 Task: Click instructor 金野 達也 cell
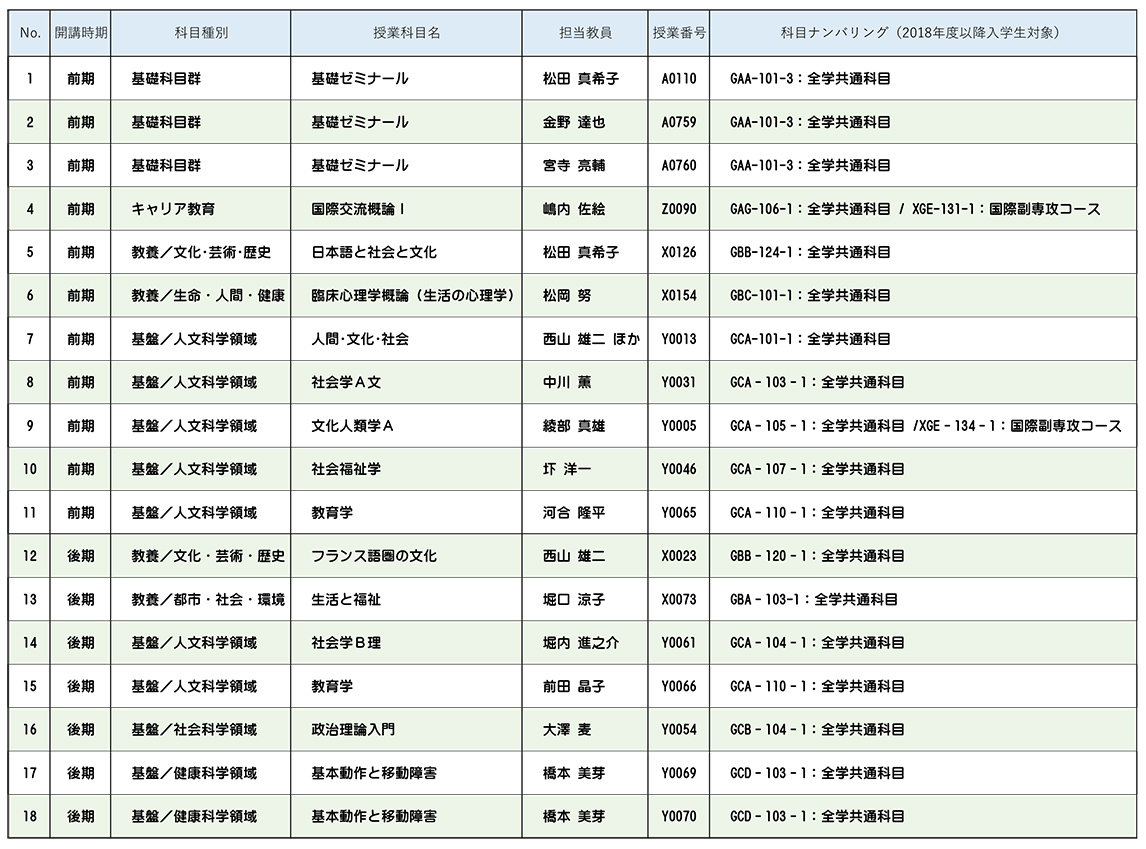574,122
